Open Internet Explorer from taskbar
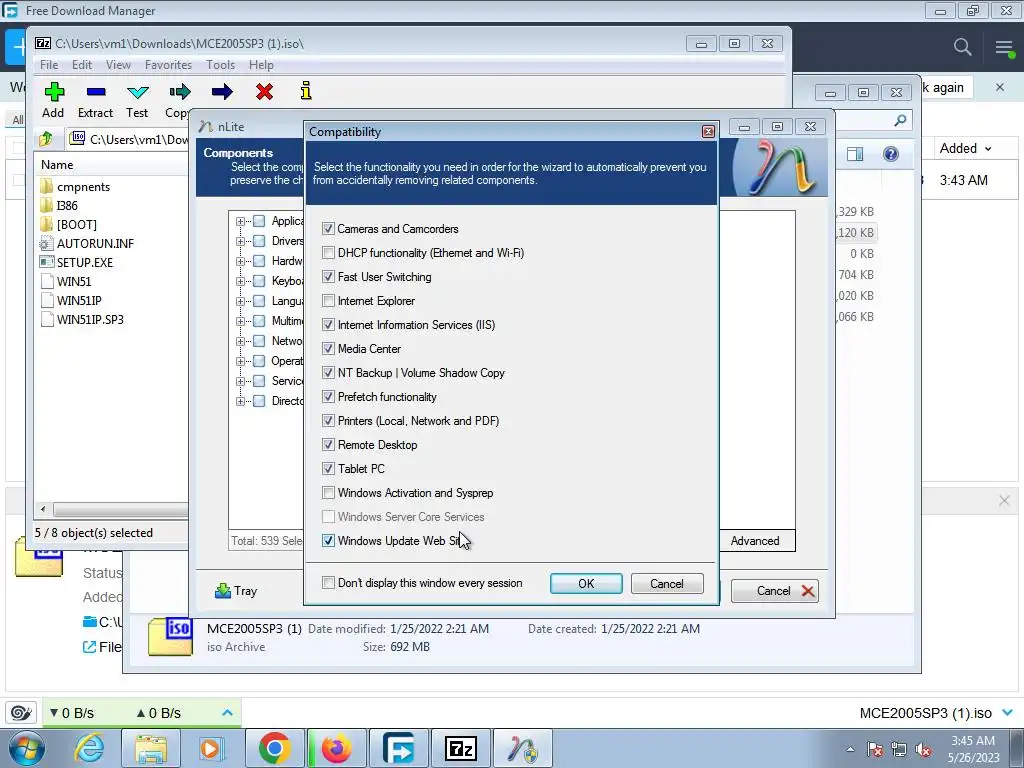This screenshot has height=768, width=1024. 89,749
